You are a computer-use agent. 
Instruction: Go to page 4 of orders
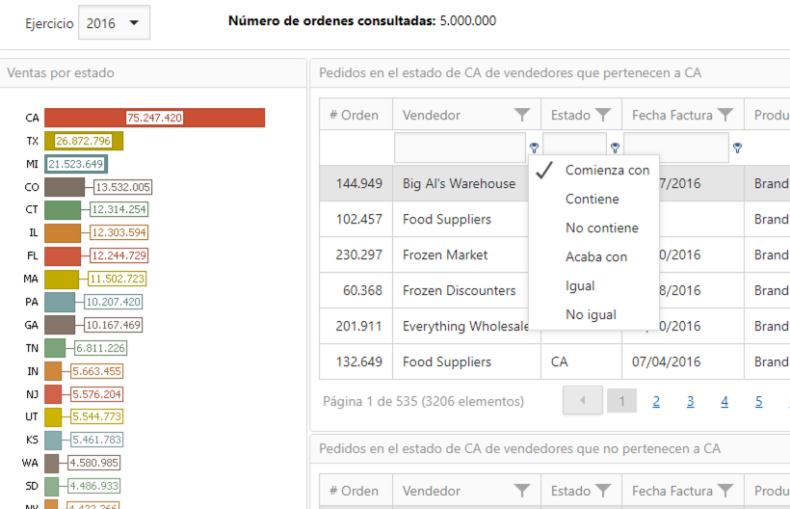pyautogui.click(x=725, y=401)
